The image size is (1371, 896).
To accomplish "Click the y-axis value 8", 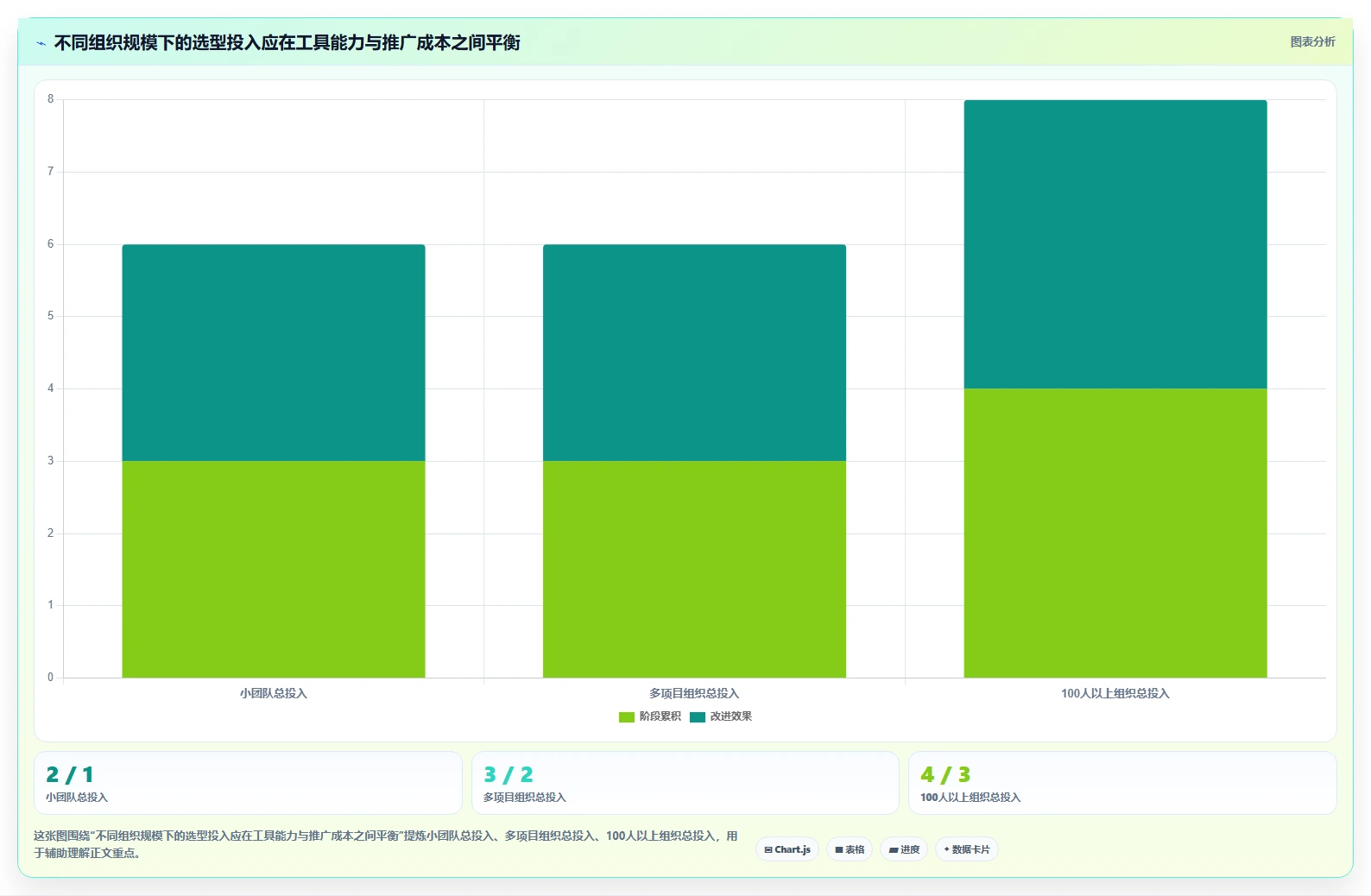I will coord(50,99).
